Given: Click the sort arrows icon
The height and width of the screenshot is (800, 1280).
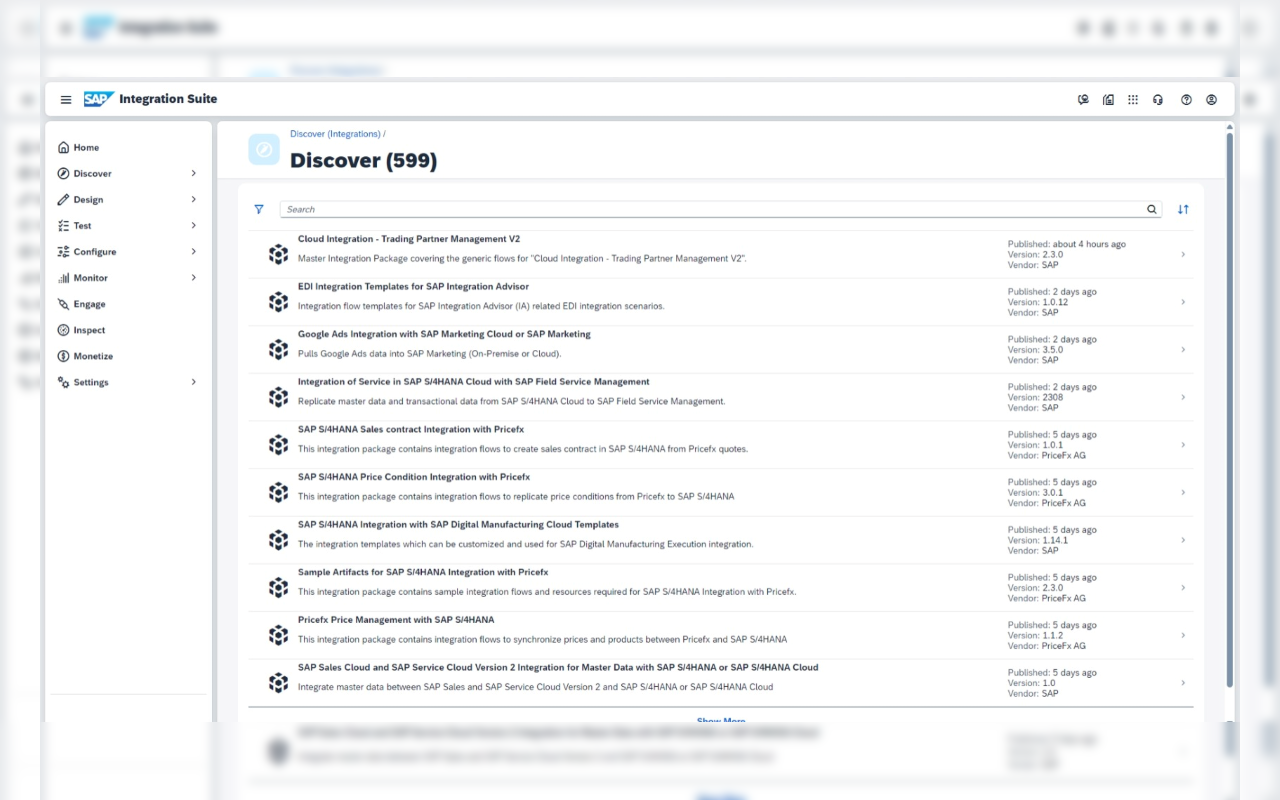Looking at the screenshot, I should (1183, 210).
